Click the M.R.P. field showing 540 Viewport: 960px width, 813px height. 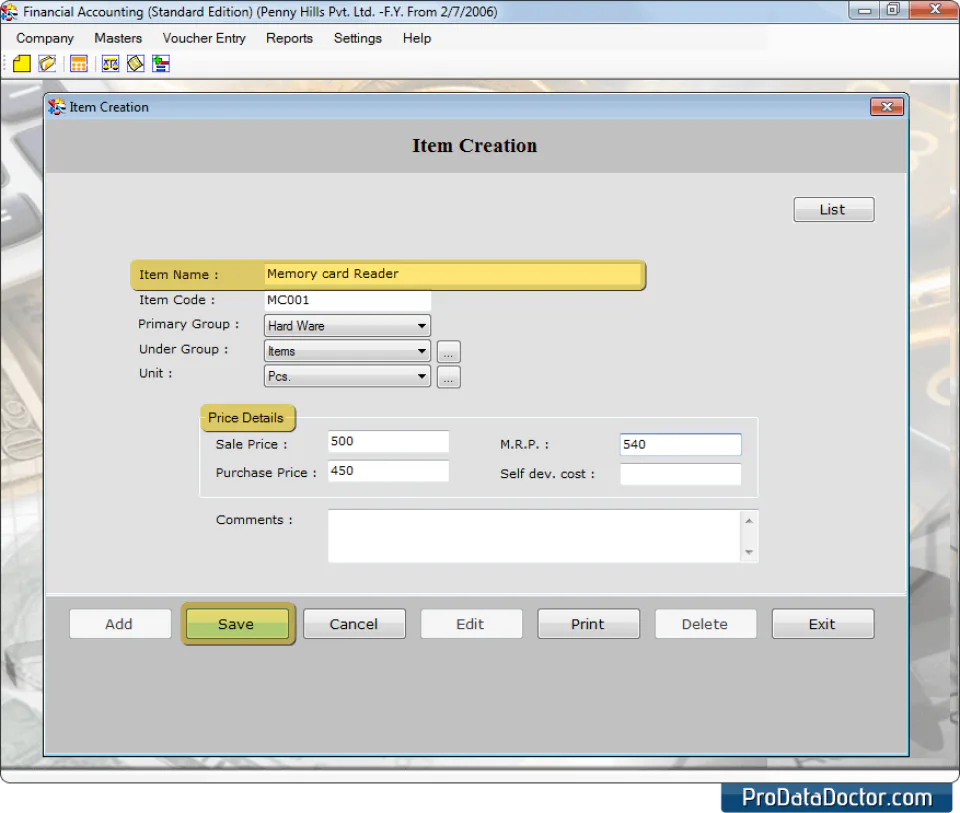pos(680,444)
